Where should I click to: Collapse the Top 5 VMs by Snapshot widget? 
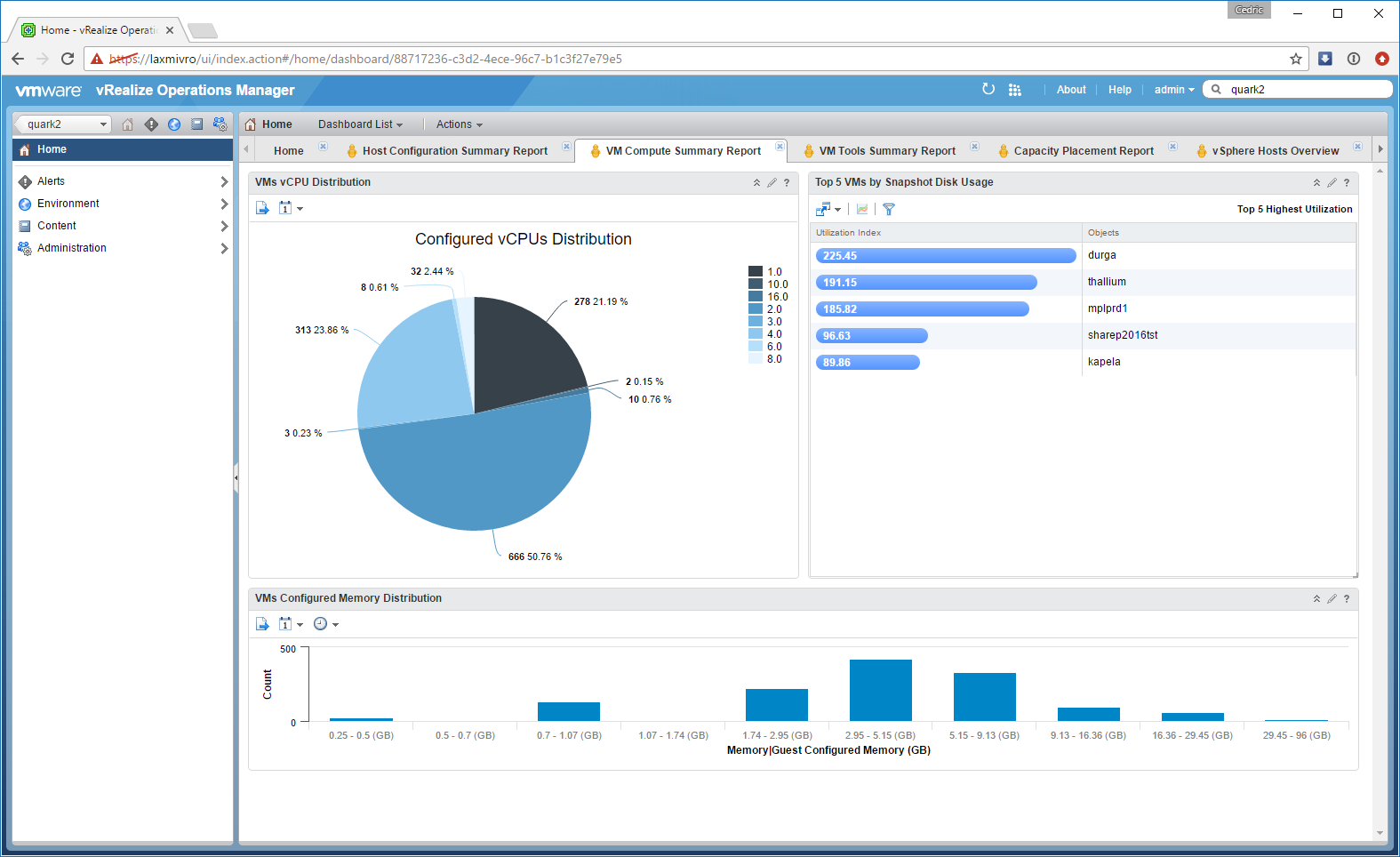1316,182
